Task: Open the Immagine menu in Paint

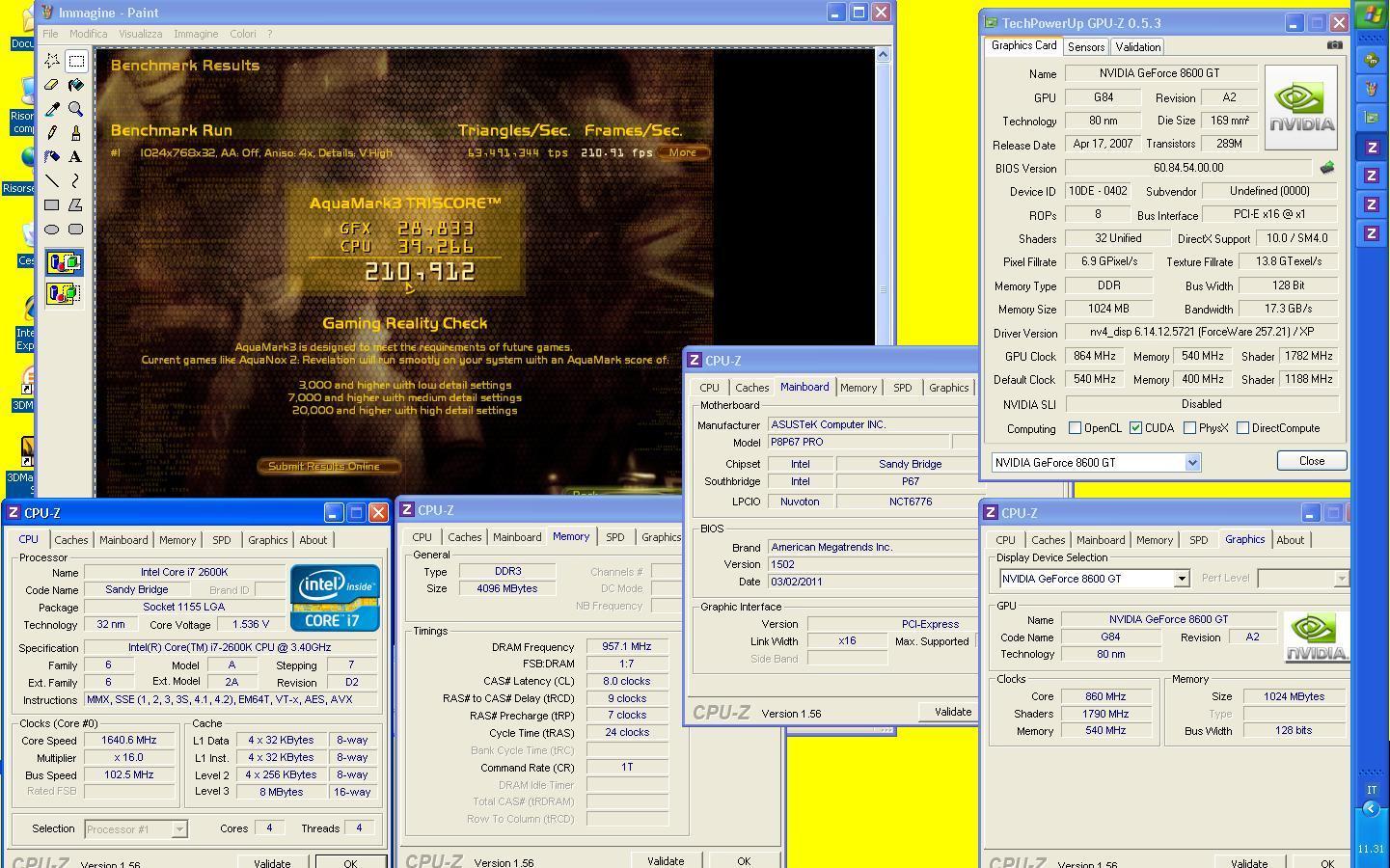Action: pyautogui.click(x=196, y=34)
